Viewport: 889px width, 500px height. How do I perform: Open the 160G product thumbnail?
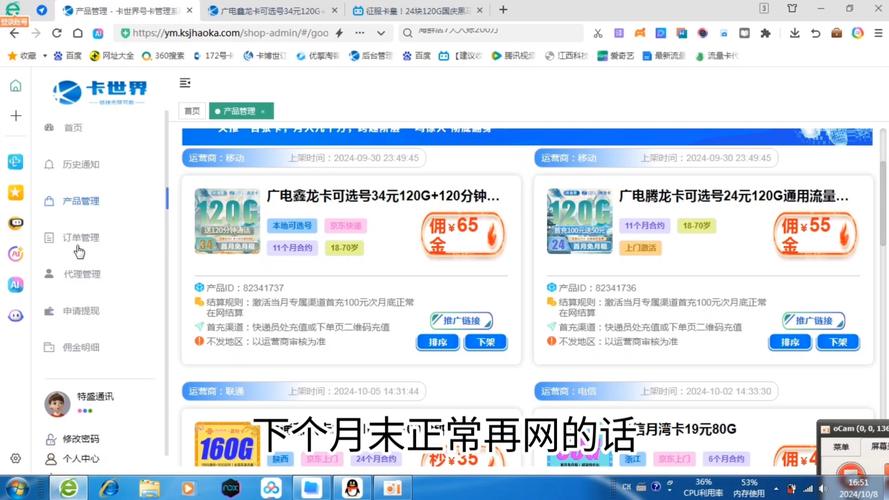[227, 444]
